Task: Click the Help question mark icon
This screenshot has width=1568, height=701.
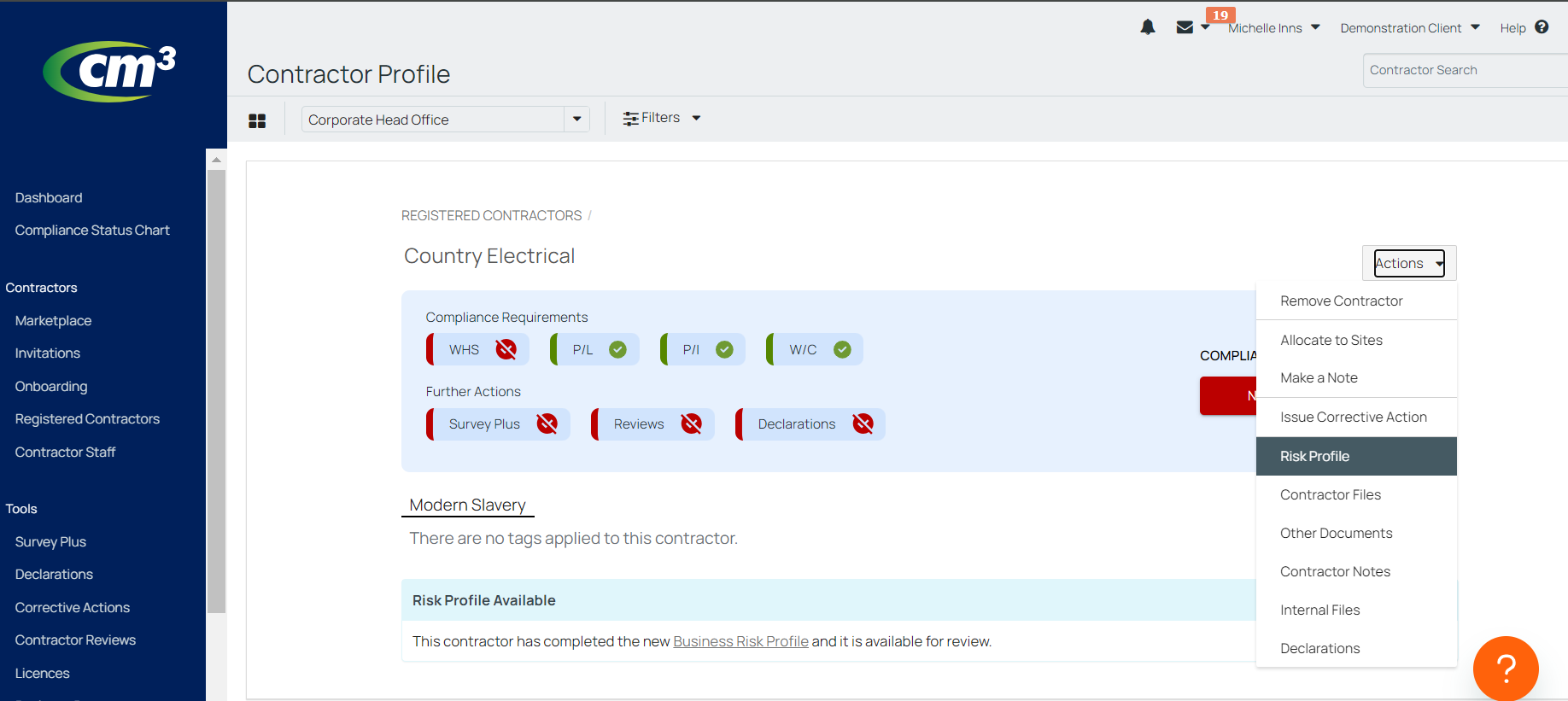Action: [x=1542, y=27]
